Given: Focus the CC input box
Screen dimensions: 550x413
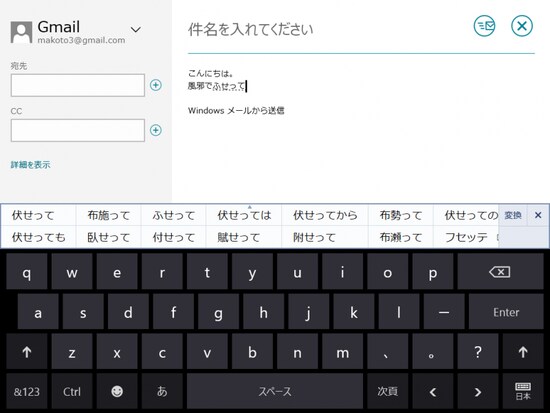Looking at the screenshot, I should pyautogui.click(x=78, y=131).
